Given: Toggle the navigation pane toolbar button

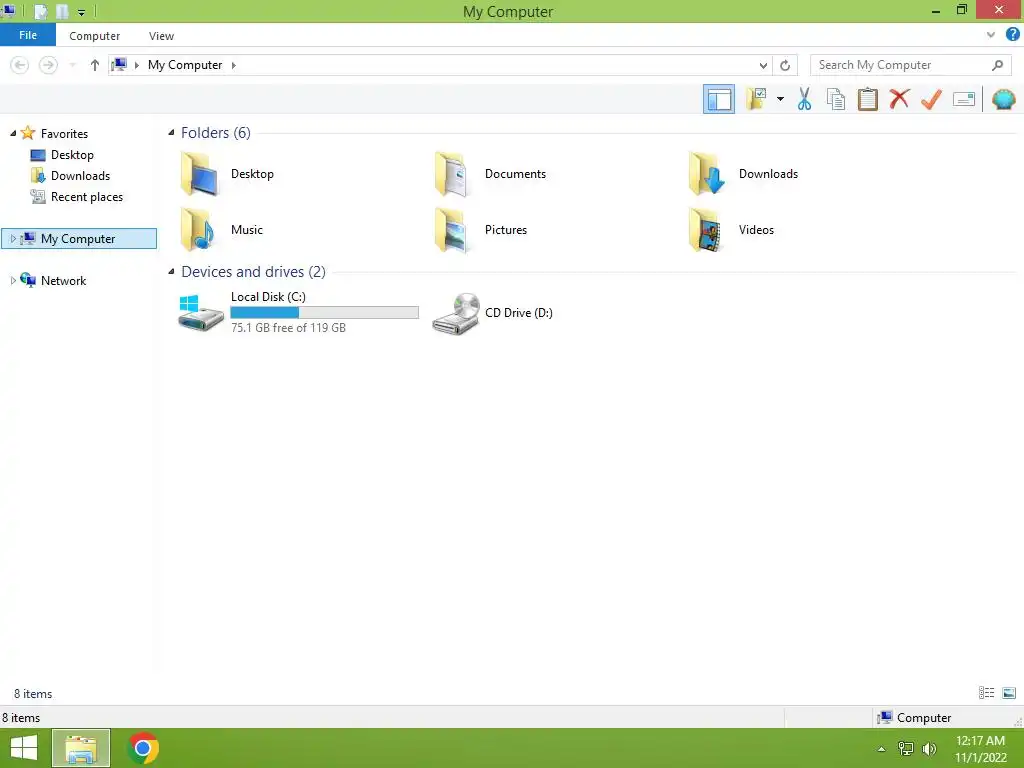Looking at the screenshot, I should pos(718,99).
